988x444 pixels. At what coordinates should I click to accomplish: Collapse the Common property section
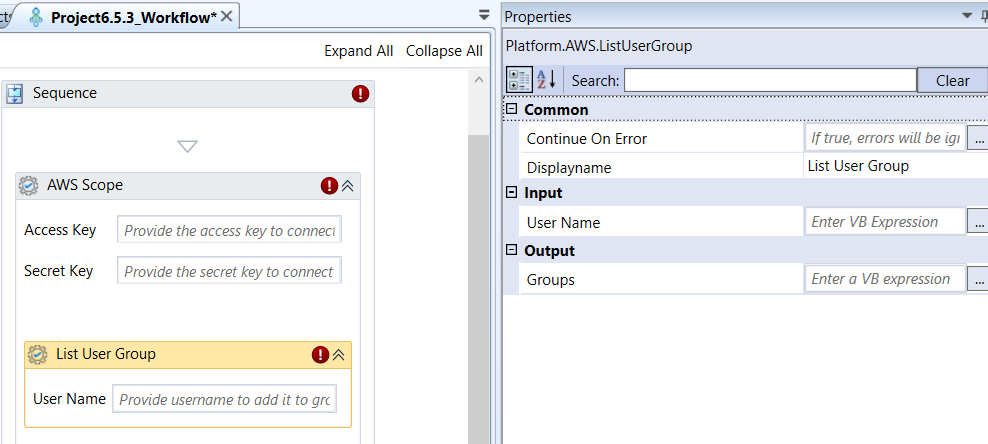pos(512,109)
